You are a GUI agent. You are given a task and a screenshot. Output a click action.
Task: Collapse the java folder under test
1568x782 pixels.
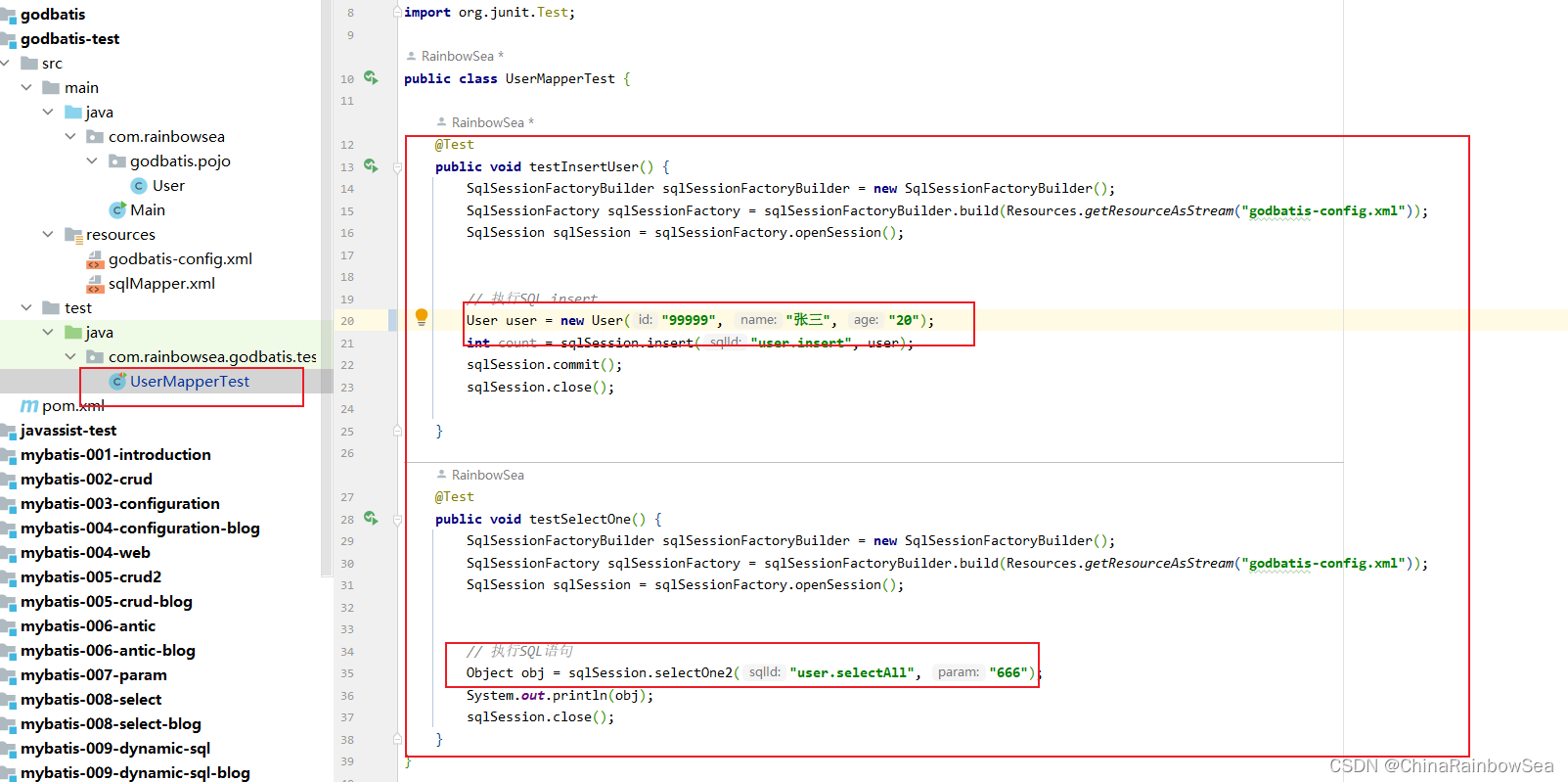[x=48, y=332]
